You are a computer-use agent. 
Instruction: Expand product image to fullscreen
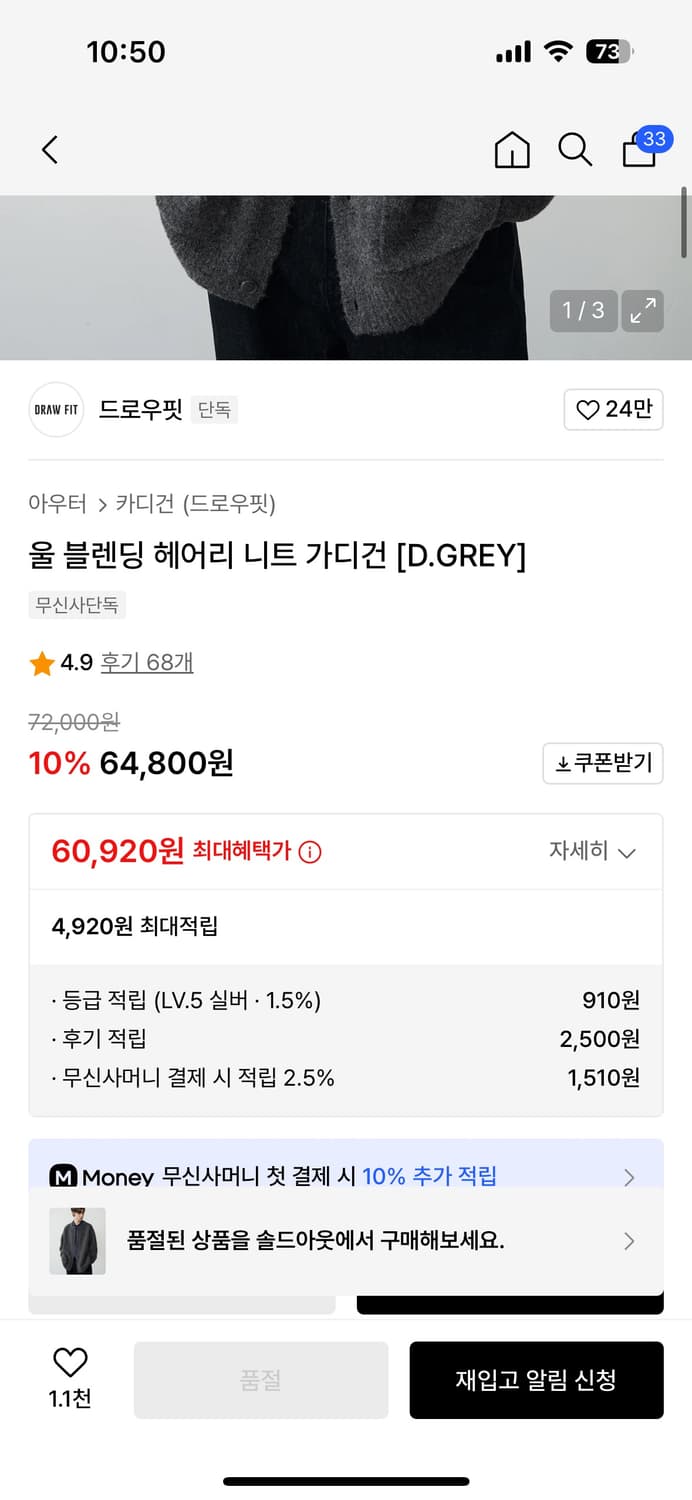[x=641, y=310]
